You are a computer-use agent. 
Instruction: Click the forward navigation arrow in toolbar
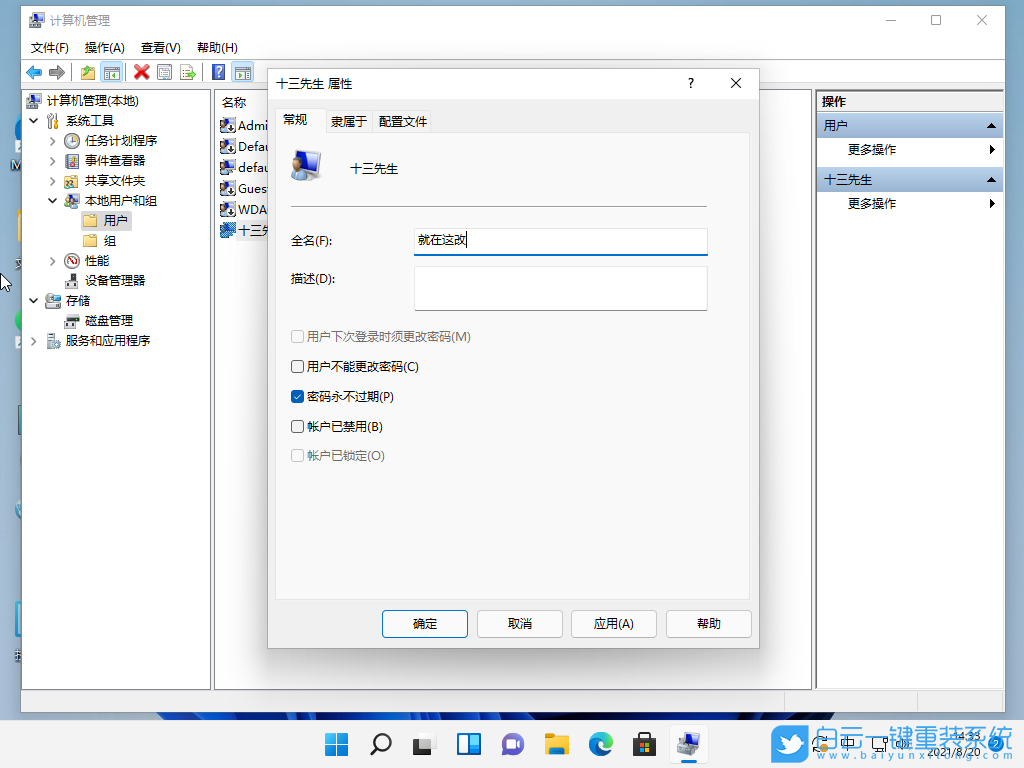tap(57, 72)
